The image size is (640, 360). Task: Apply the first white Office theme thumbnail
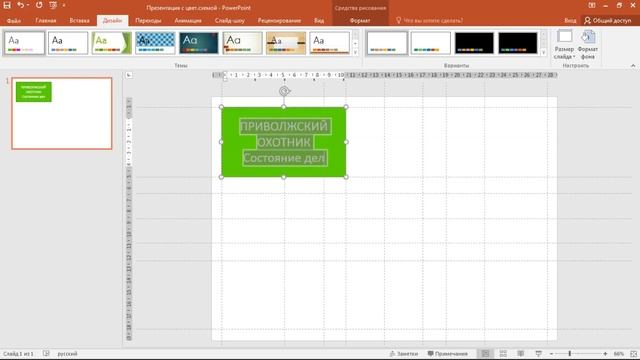[x=24, y=43]
